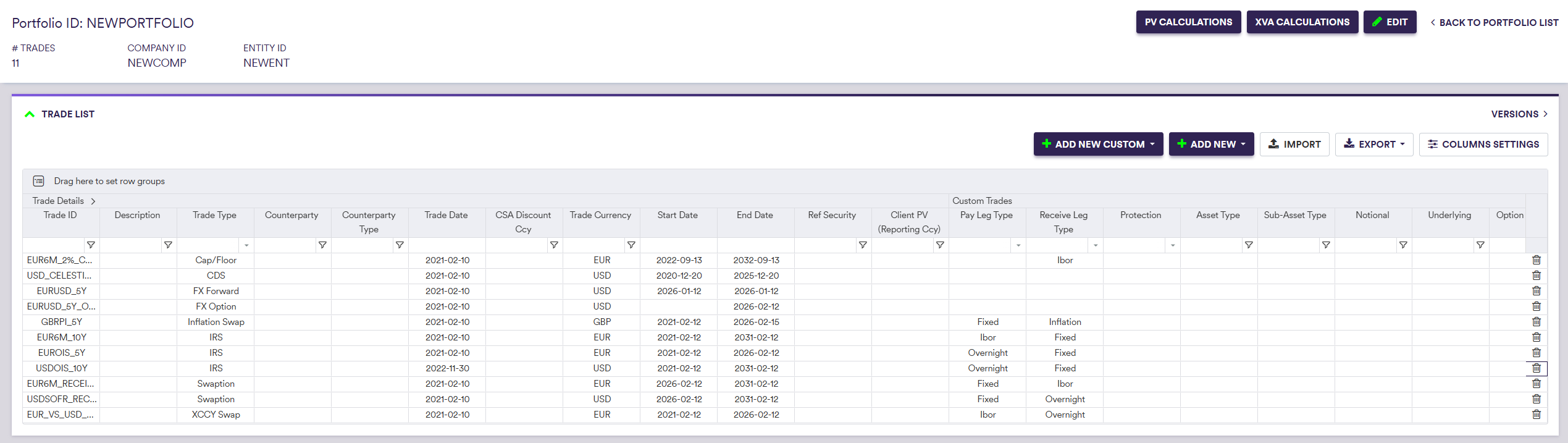Viewport: 1568px width, 443px height.
Task: Go back to portfolio list
Action: coord(1494,23)
